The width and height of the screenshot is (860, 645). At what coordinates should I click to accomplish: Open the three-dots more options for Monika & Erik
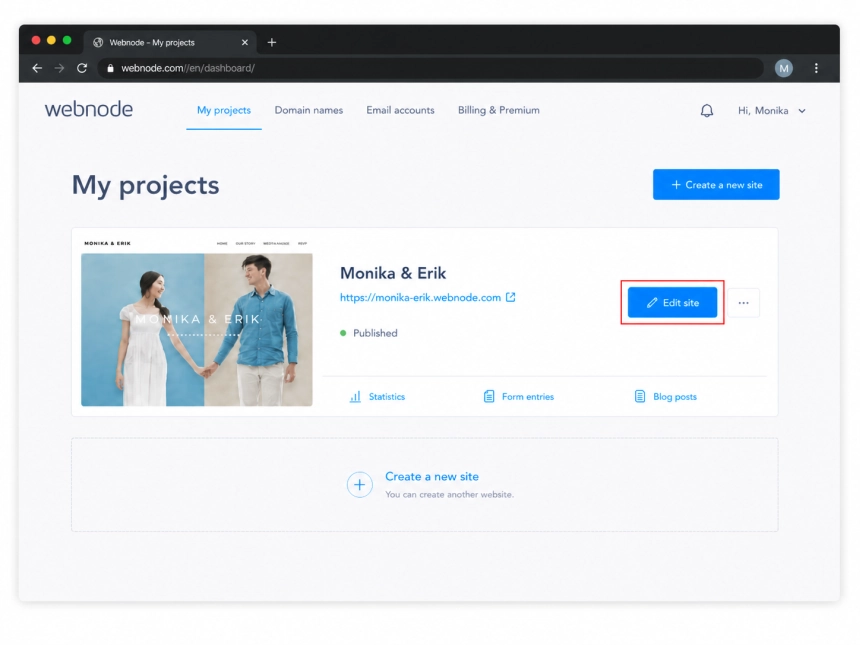[x=744, y=303]
